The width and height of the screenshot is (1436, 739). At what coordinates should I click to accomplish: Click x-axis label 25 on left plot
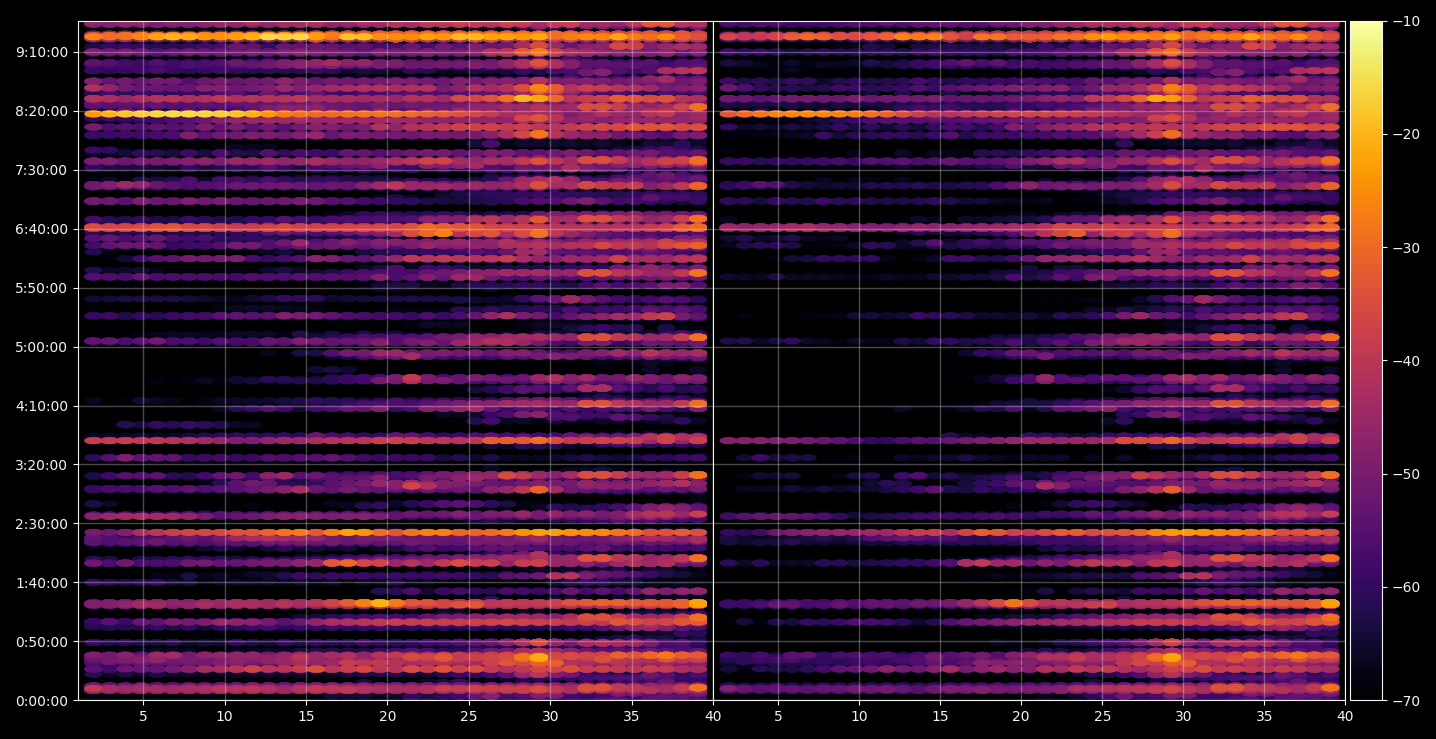click(x=469, y=717)
